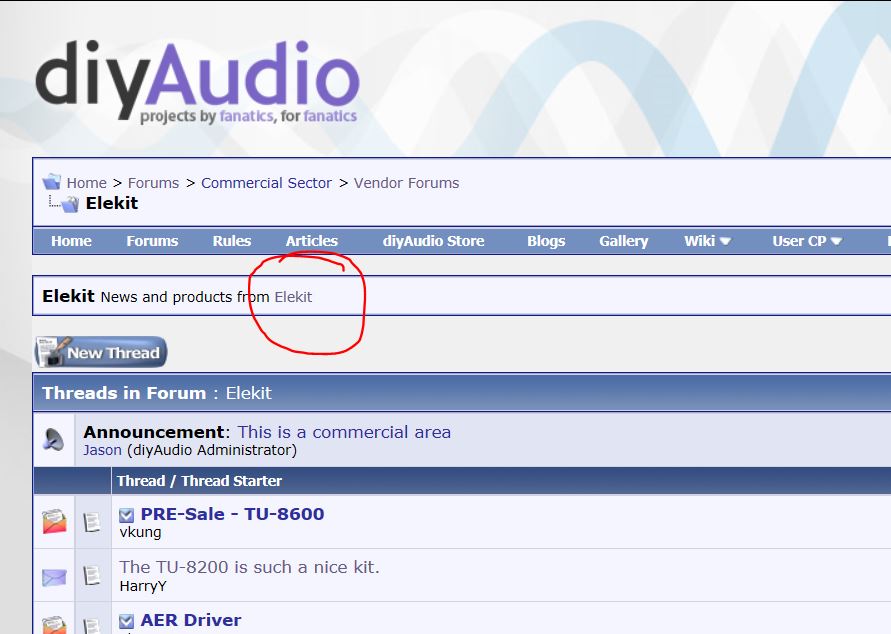
Task: Open 'The TU-8200 is such a nice kit.' thread
Action: [249, 567]
